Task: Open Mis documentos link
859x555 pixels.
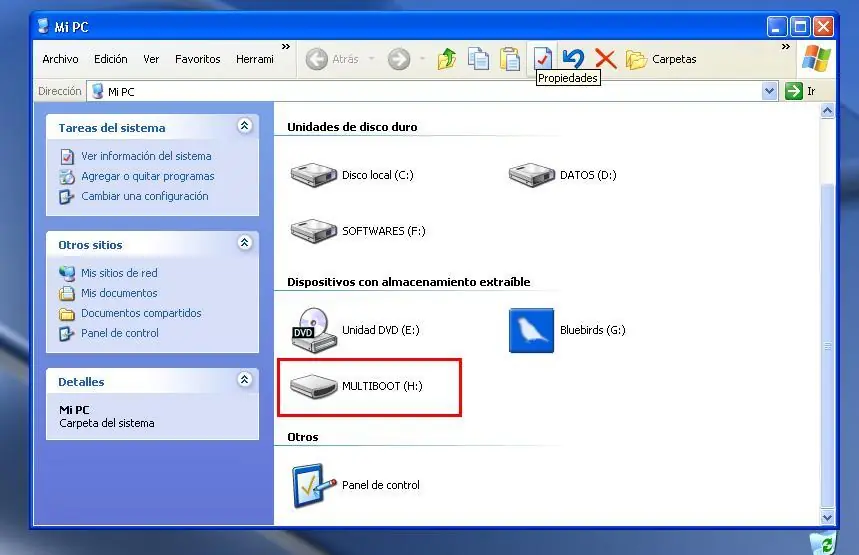Action: 119,293
